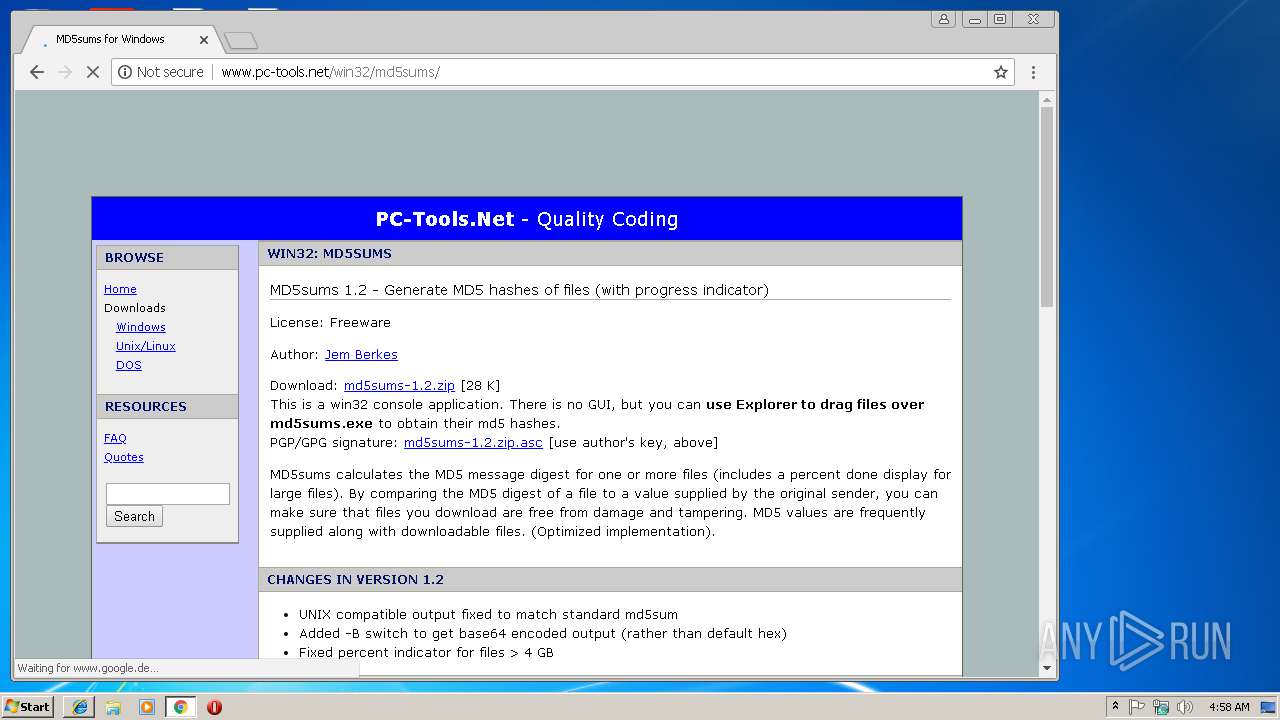Go back using the browser back arrow
This screenshot has height=720, width=1280.
click(x=37, y=72)
